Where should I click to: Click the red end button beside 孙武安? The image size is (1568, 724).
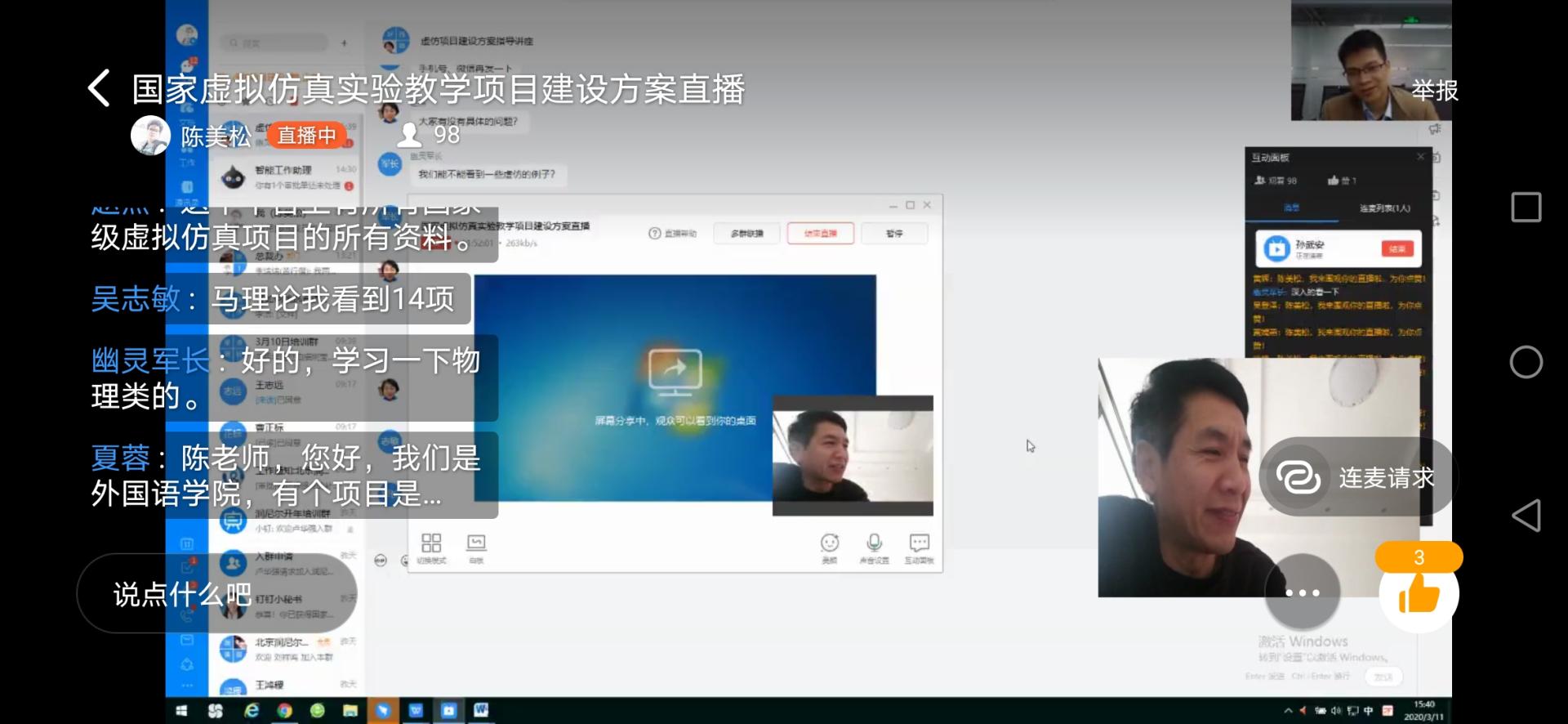coord(1396,248)
